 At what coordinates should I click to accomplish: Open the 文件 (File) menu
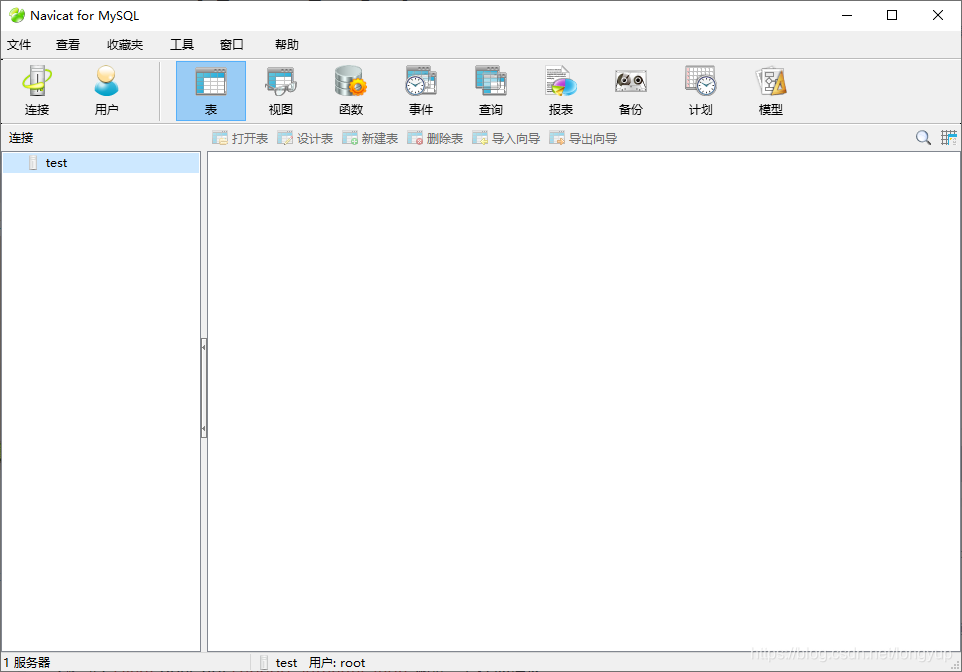tap(19, 45)
